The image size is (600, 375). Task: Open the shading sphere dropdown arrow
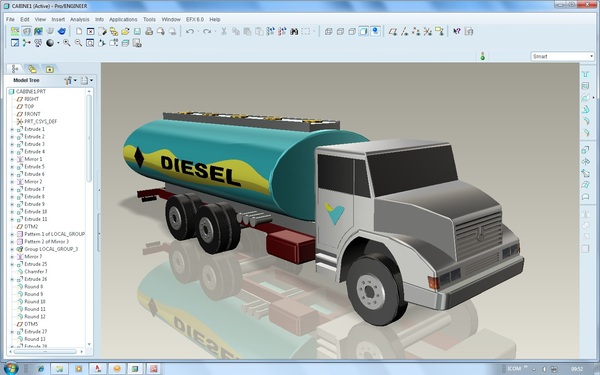58,43
